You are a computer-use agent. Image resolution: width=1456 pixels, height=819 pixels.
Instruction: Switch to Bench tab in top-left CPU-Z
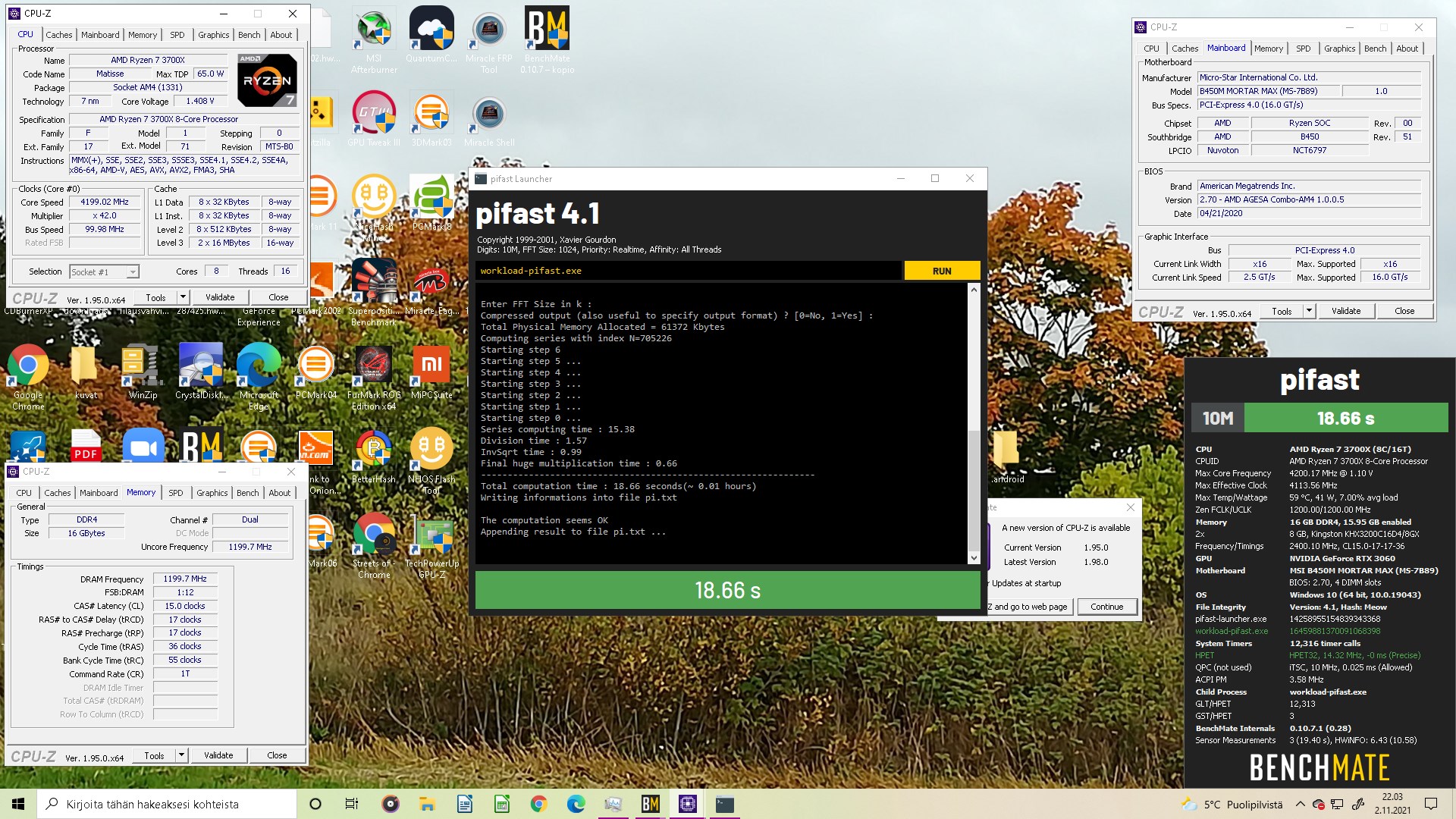(x=249, y=35)
